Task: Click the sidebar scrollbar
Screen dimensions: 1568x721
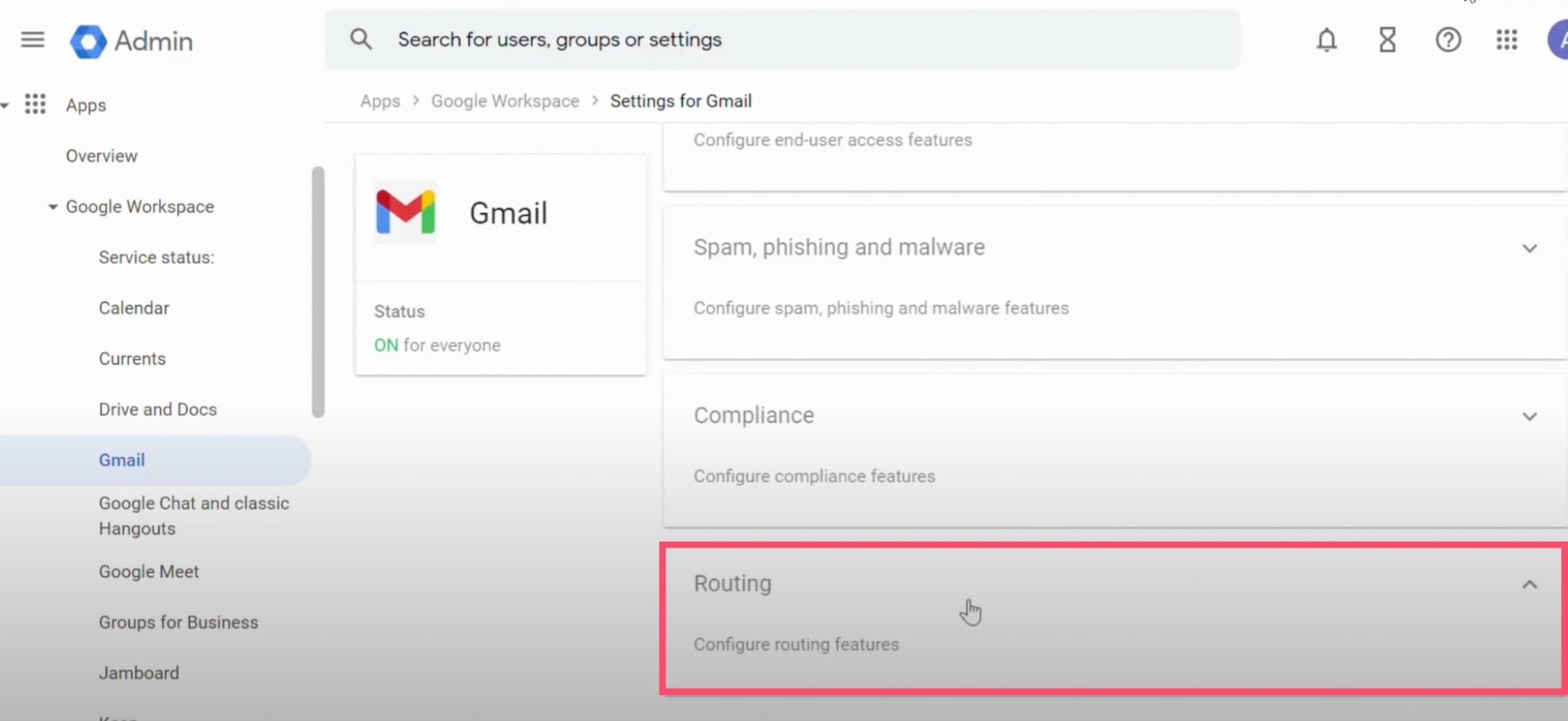Action: [x=318, y=292]
